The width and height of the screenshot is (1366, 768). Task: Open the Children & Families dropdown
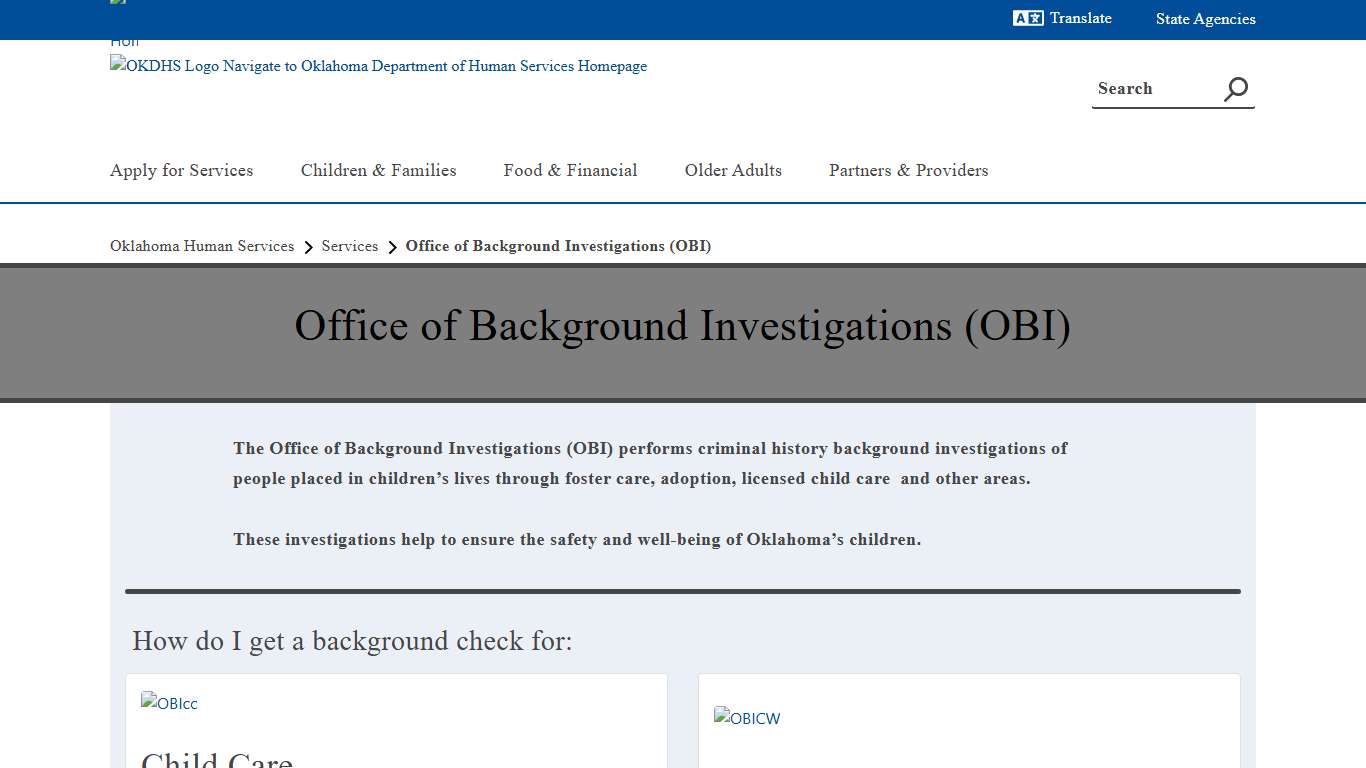coord(378,171)
